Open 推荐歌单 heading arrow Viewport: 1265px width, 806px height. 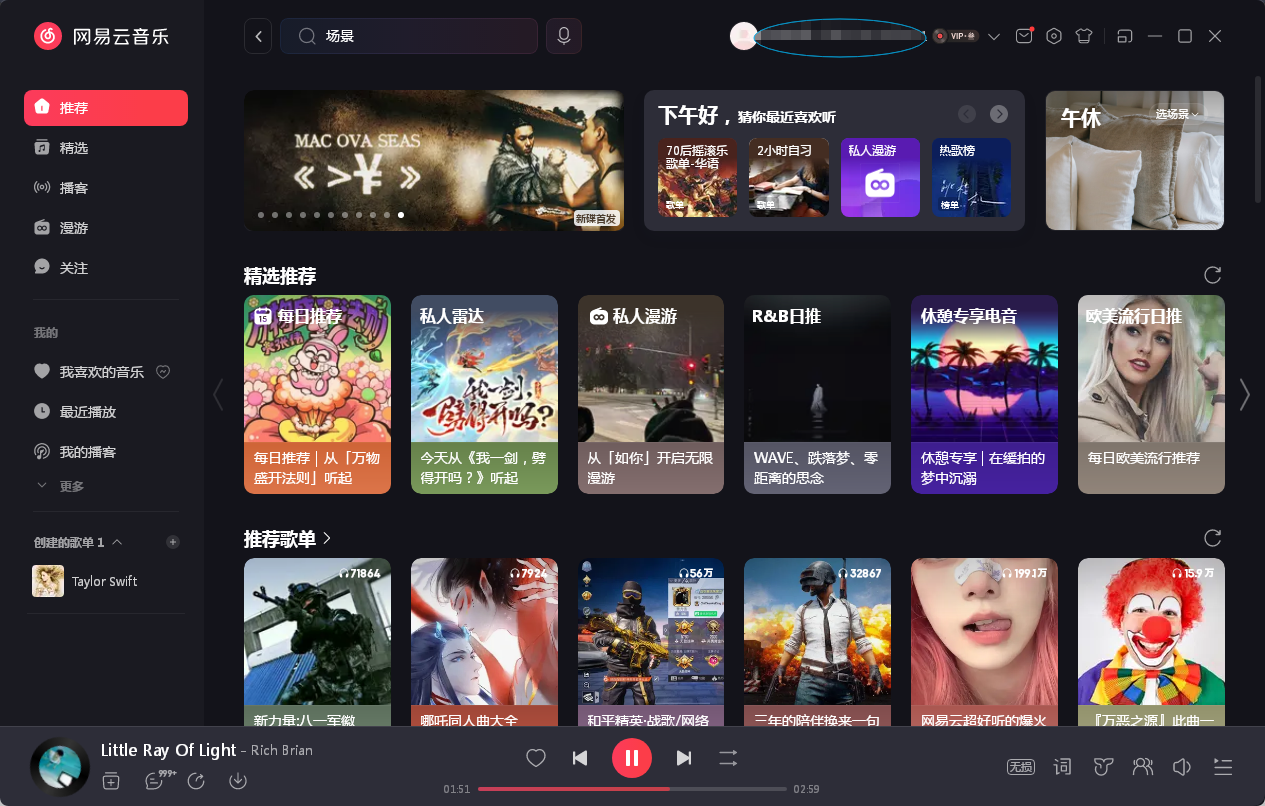click(x=326, y=538)
